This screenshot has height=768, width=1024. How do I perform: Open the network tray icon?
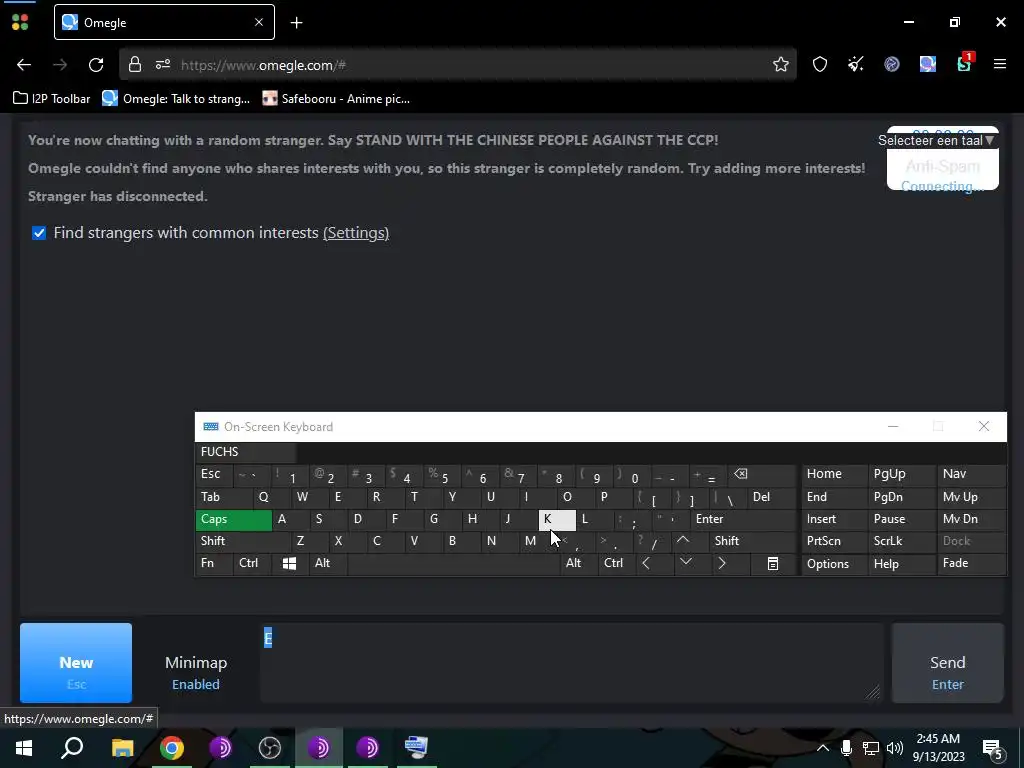click(871, 748)
